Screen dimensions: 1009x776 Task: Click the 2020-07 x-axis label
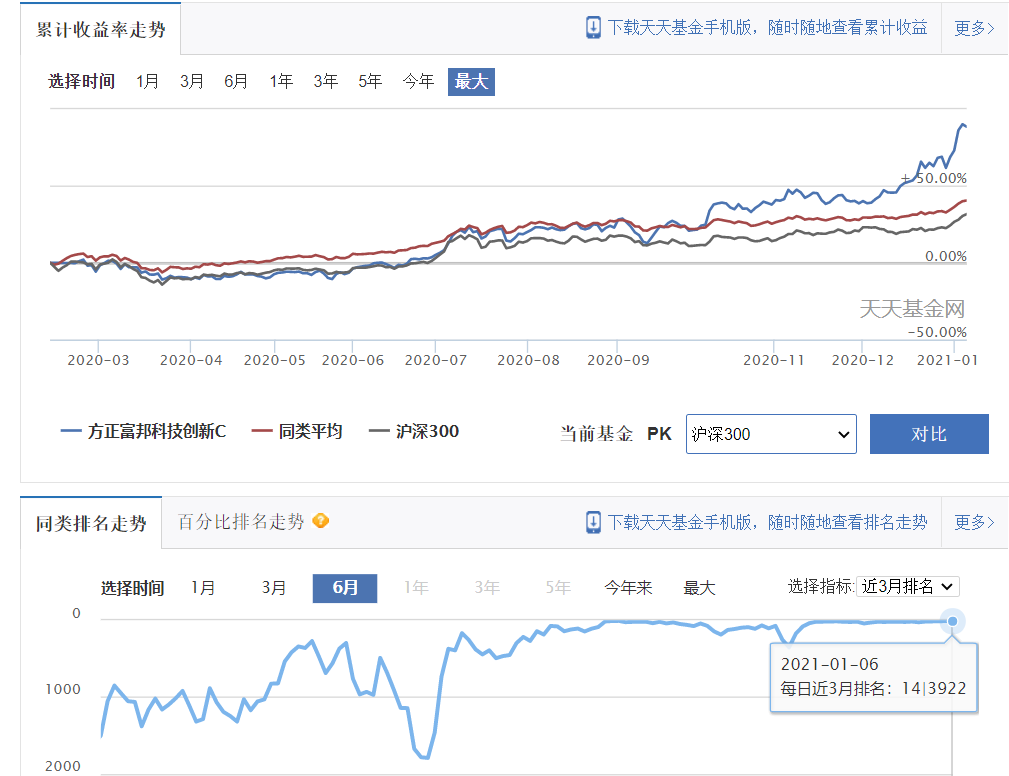point(436,360)
